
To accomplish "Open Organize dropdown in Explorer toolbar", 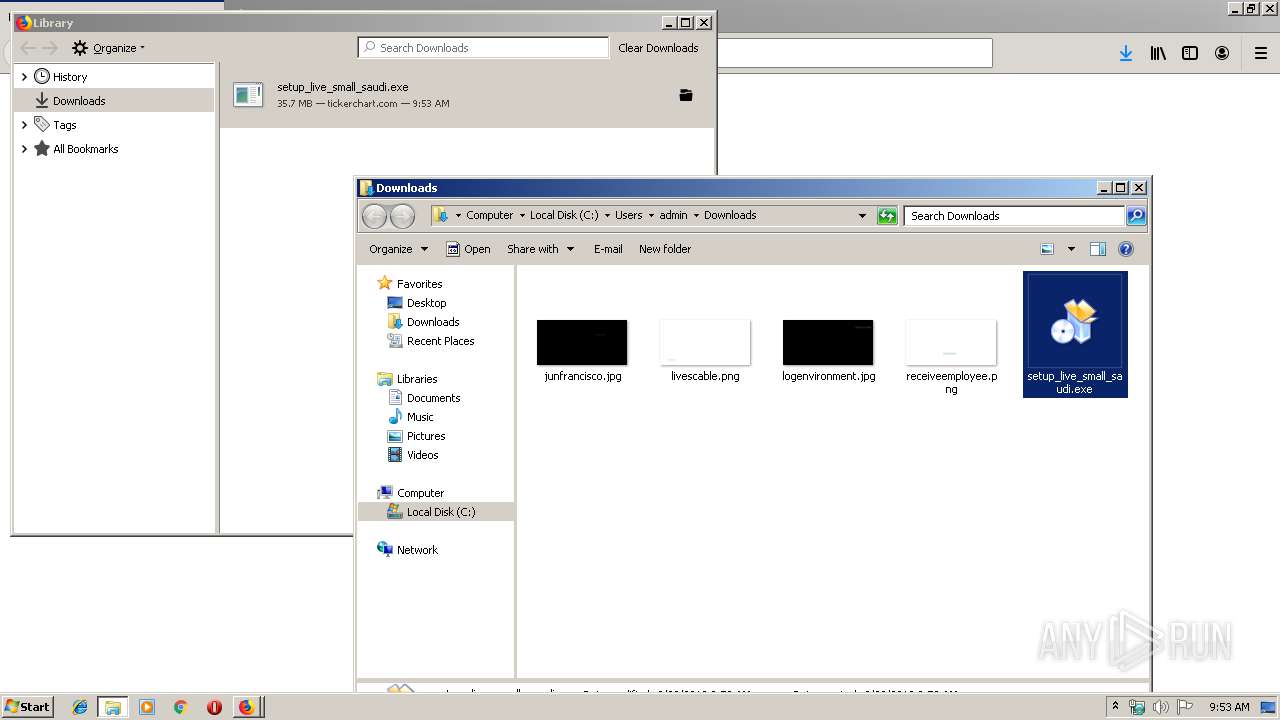I will coord(398,249).
